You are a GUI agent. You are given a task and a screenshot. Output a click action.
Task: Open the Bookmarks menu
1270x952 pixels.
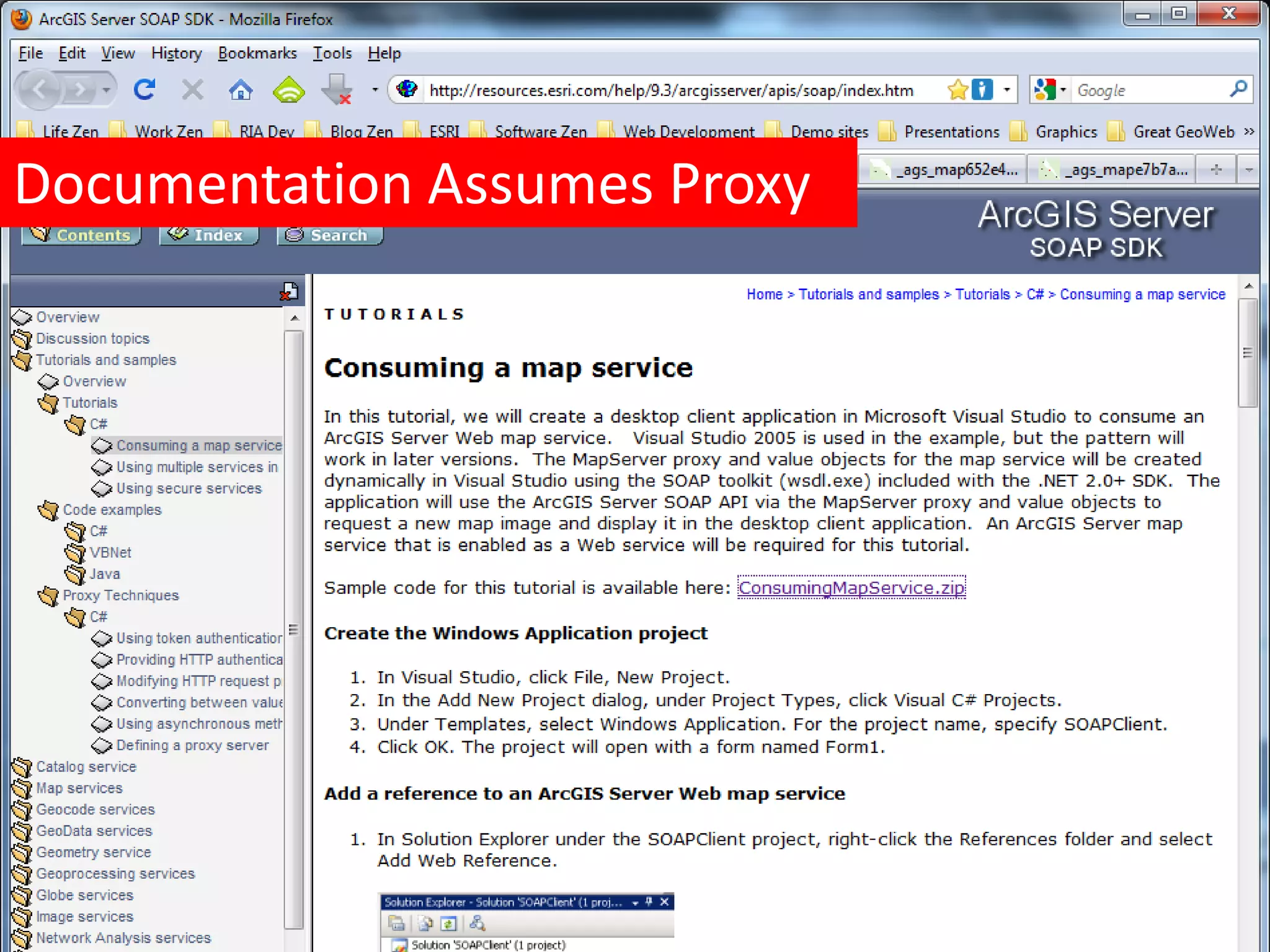click(257, 53)
